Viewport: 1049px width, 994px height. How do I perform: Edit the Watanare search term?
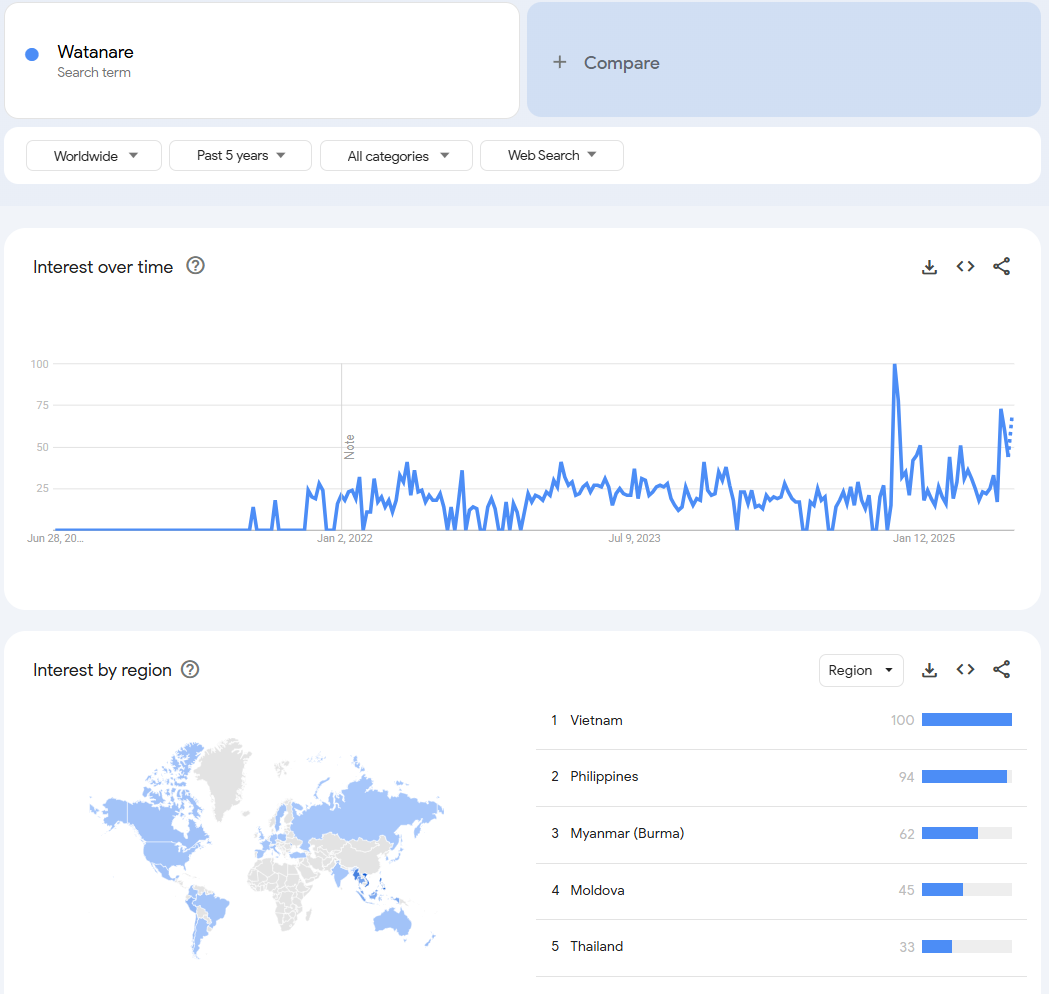(x=262, y=61)
